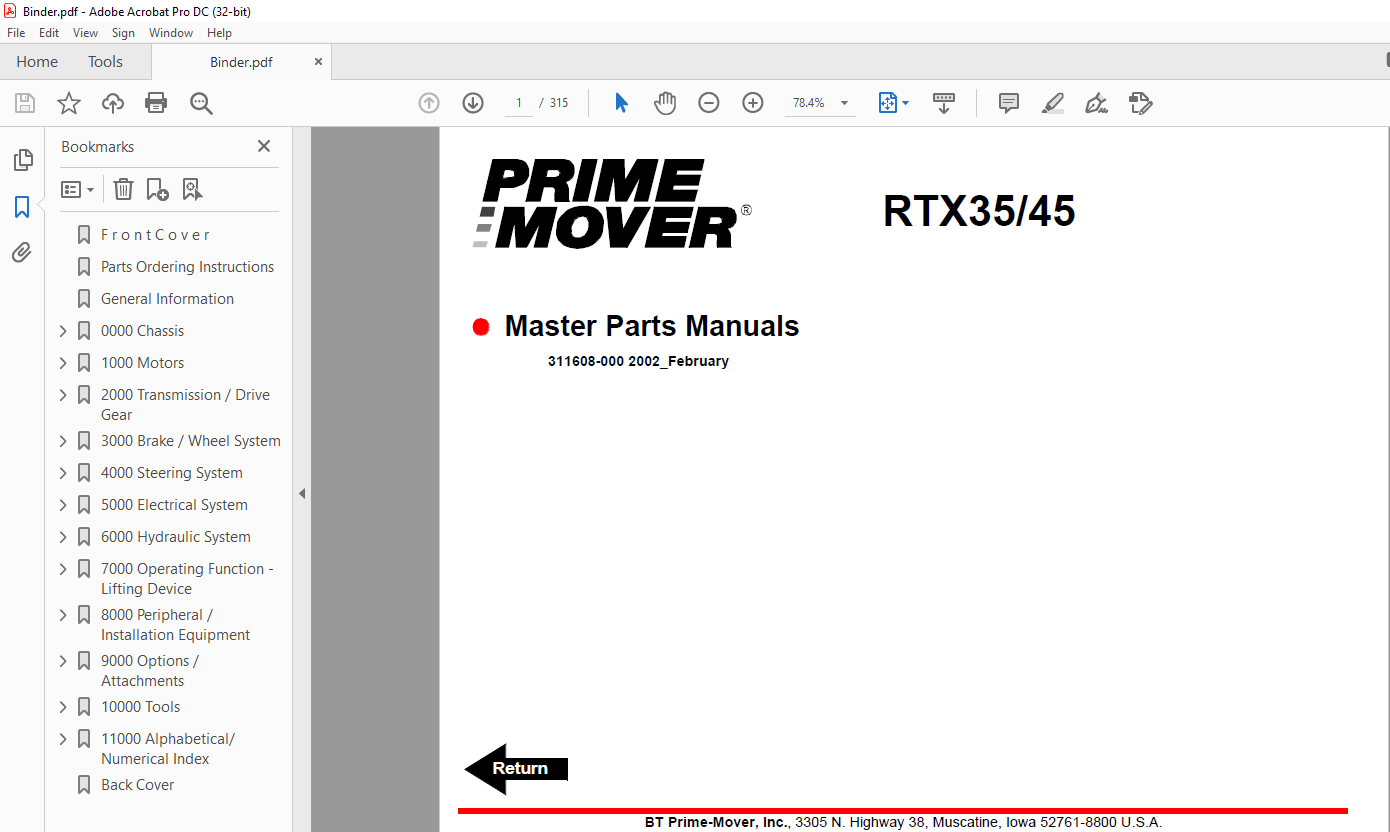Image resolution: width=1390 pixels, height=832 pixels.
Task: Click the scrolling mode keyboard icon
Action: coord(944,103)
